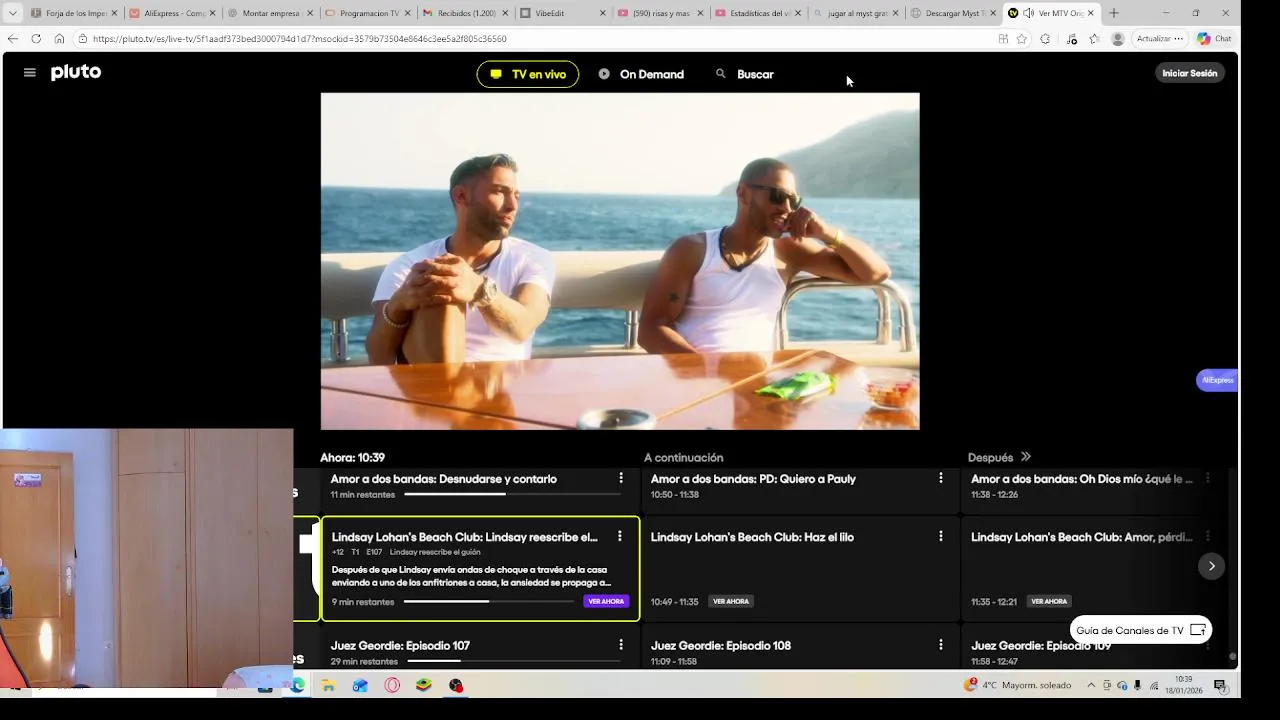Click the Actualizar browser button
This screenshot has height=720, width=1280.
(x=1159, y=39)
